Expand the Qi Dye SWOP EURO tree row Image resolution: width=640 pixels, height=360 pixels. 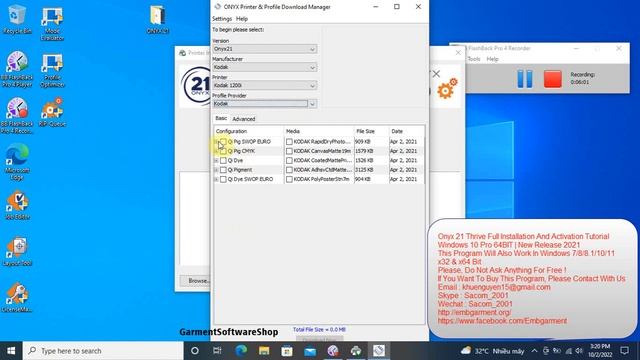216,179
